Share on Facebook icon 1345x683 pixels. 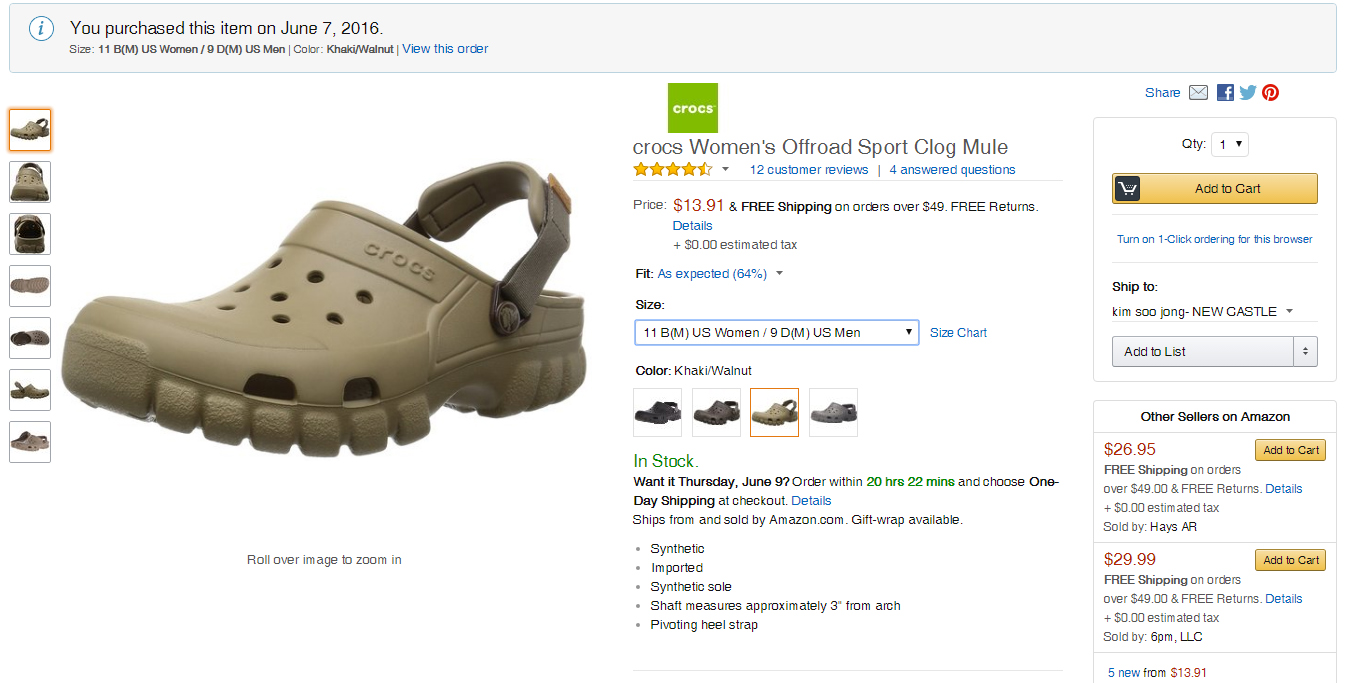tap(1225, 93)
